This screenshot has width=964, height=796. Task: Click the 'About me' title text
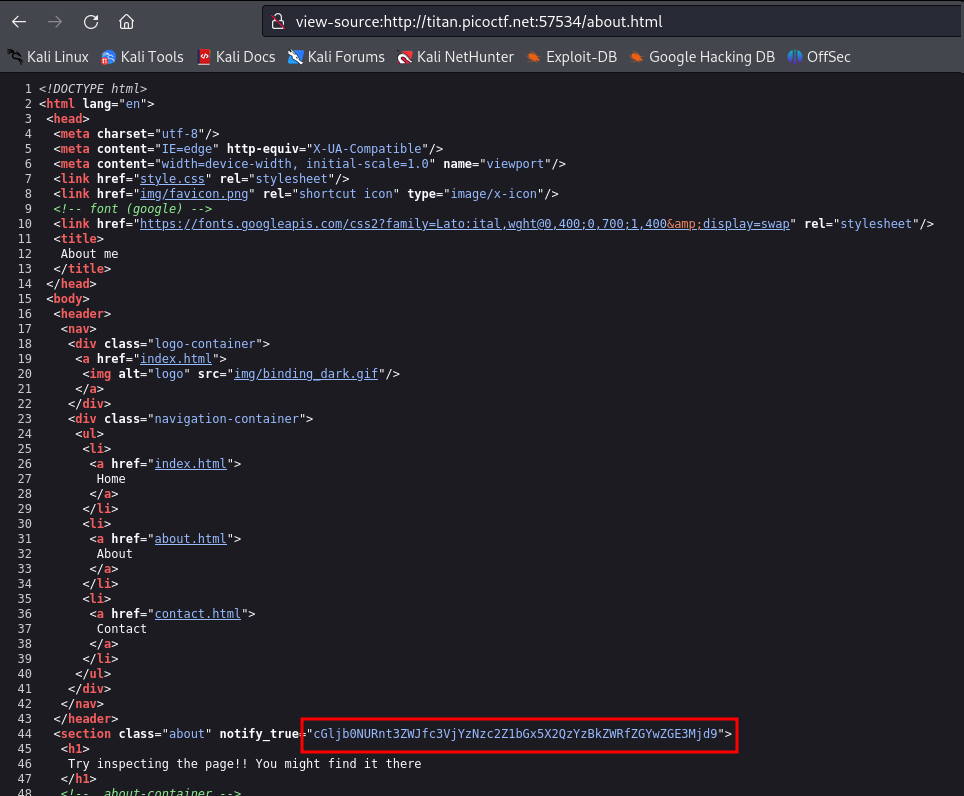point(89,254)
